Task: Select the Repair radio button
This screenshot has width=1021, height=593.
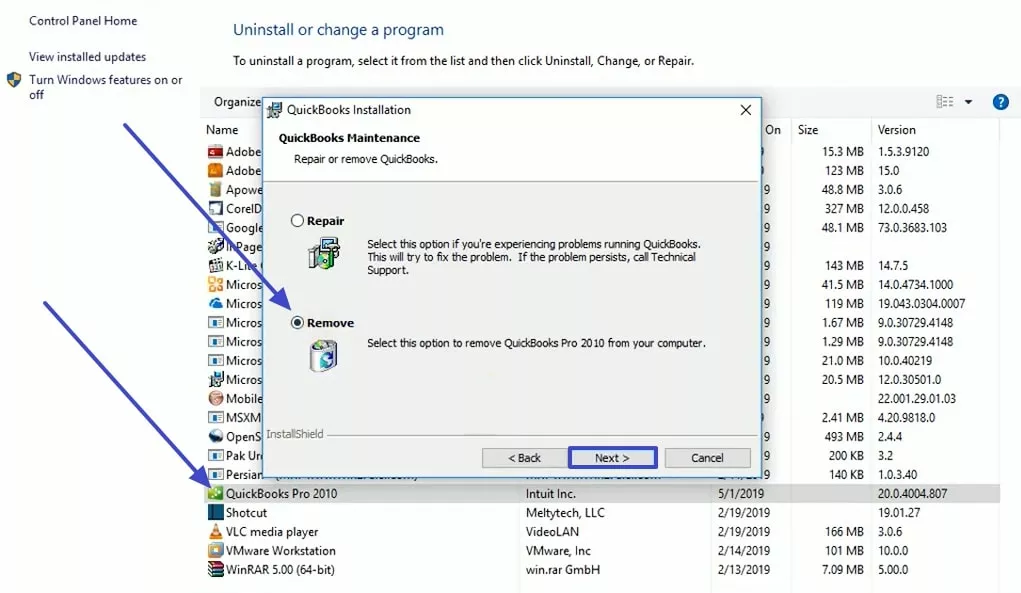Action: pyautogui.click(x=300, y=221)
